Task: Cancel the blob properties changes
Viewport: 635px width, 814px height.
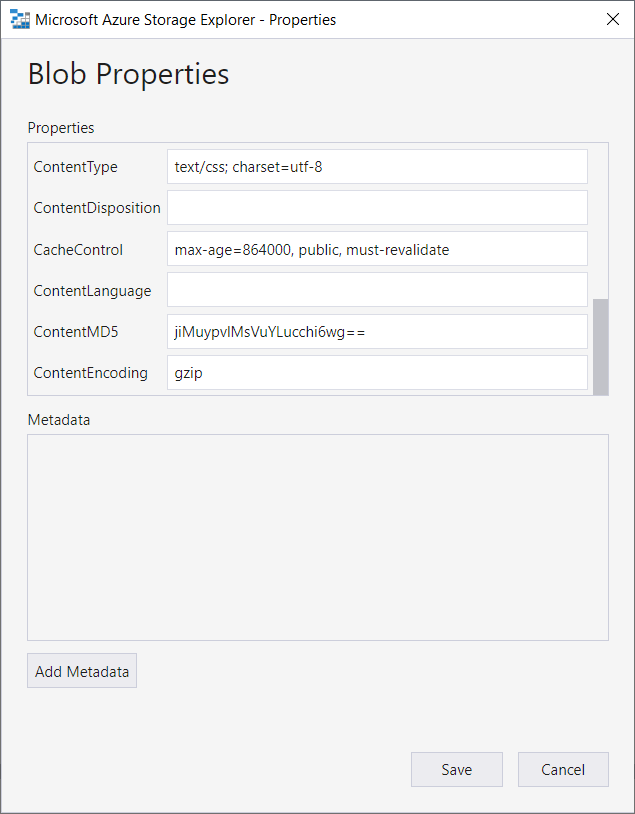Action: (563, 770)
